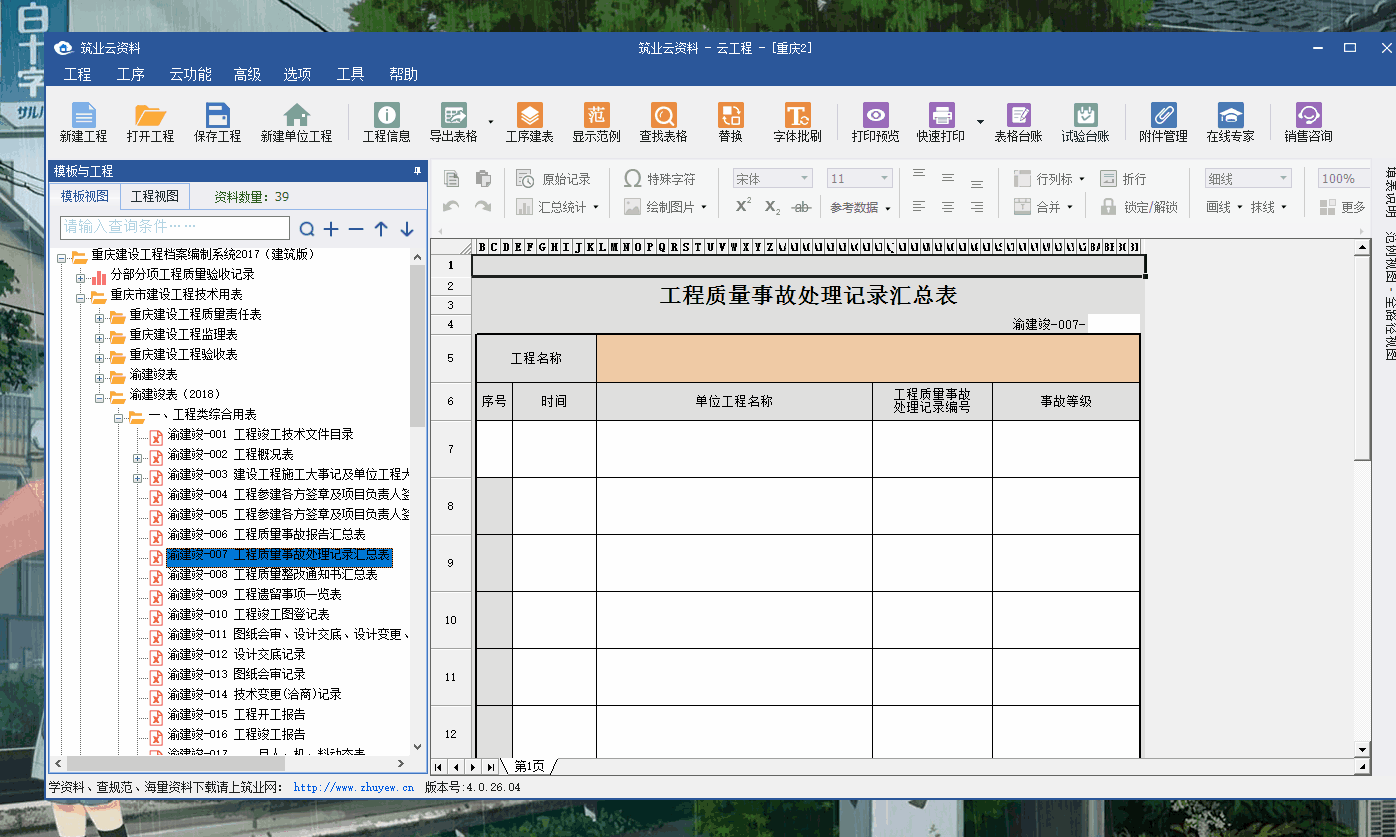Click the template search input field

point(175,228)
